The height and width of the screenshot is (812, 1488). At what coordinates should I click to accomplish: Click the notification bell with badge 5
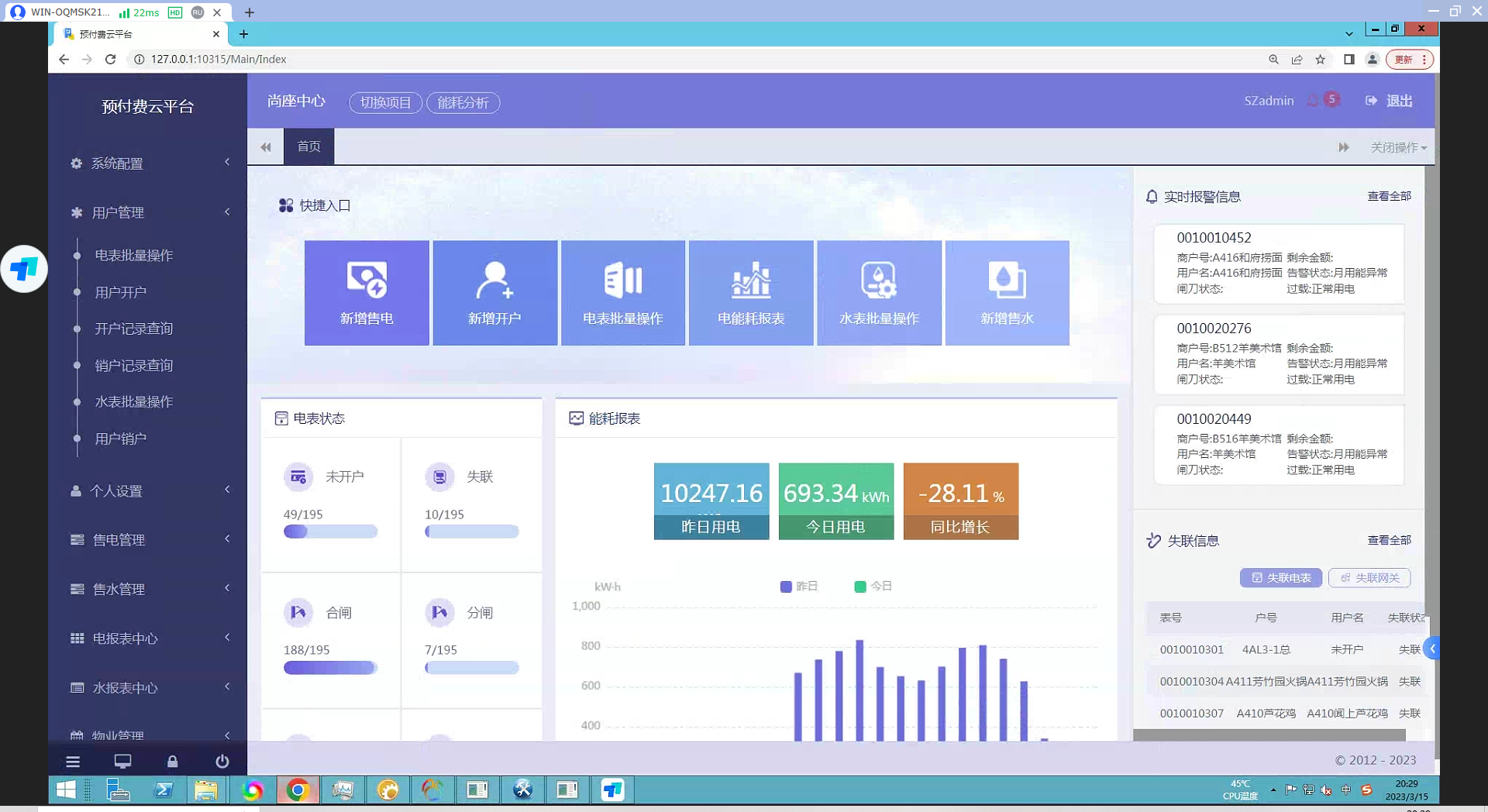1314,101
